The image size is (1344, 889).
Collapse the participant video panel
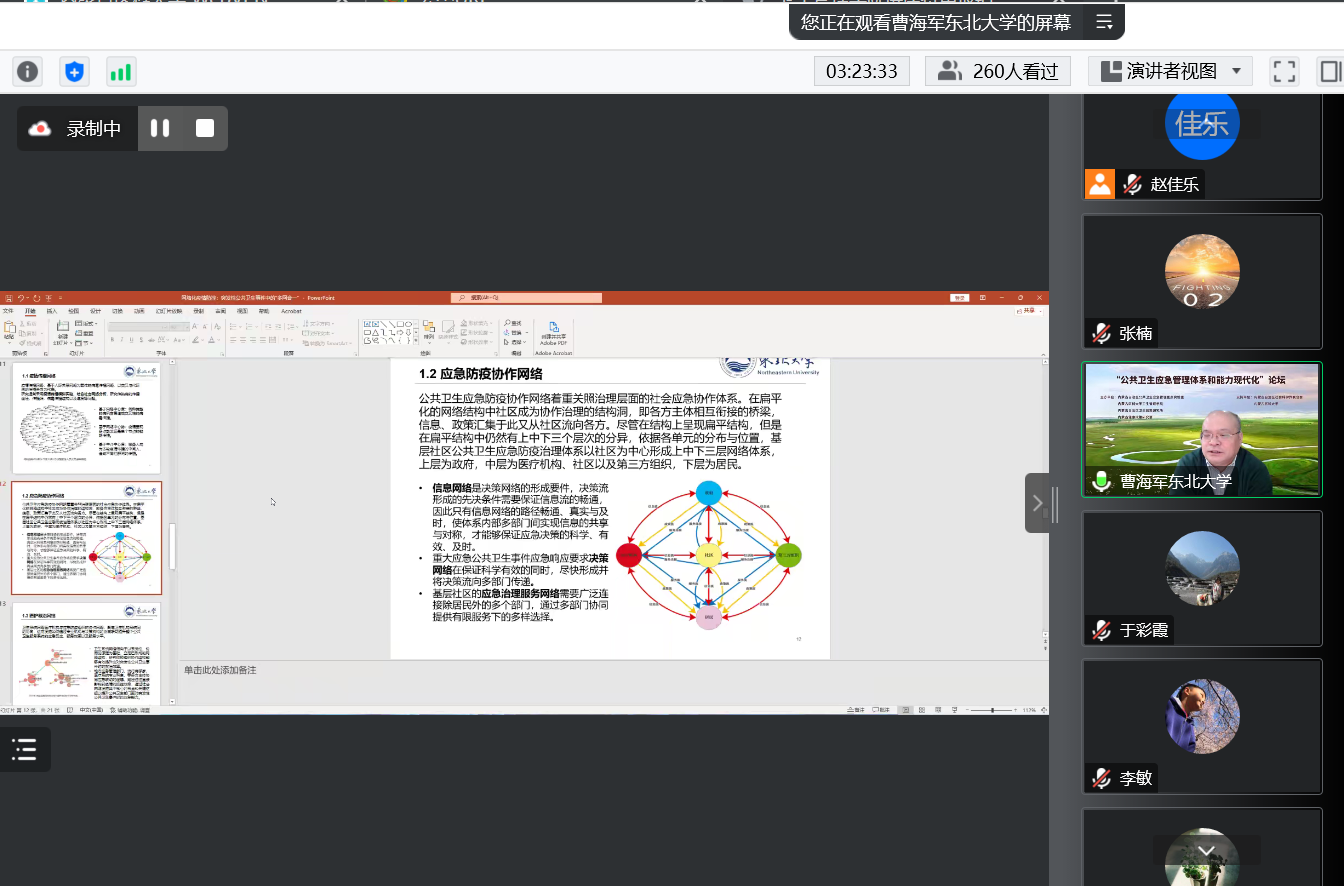[x=1037, y=503]
